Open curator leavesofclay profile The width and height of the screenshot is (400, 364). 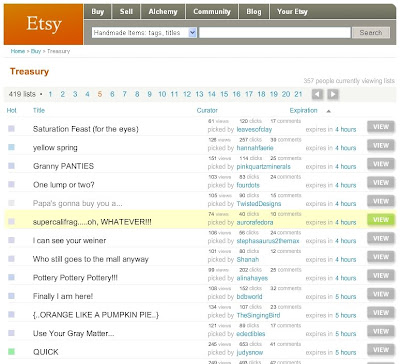(254, 129)
